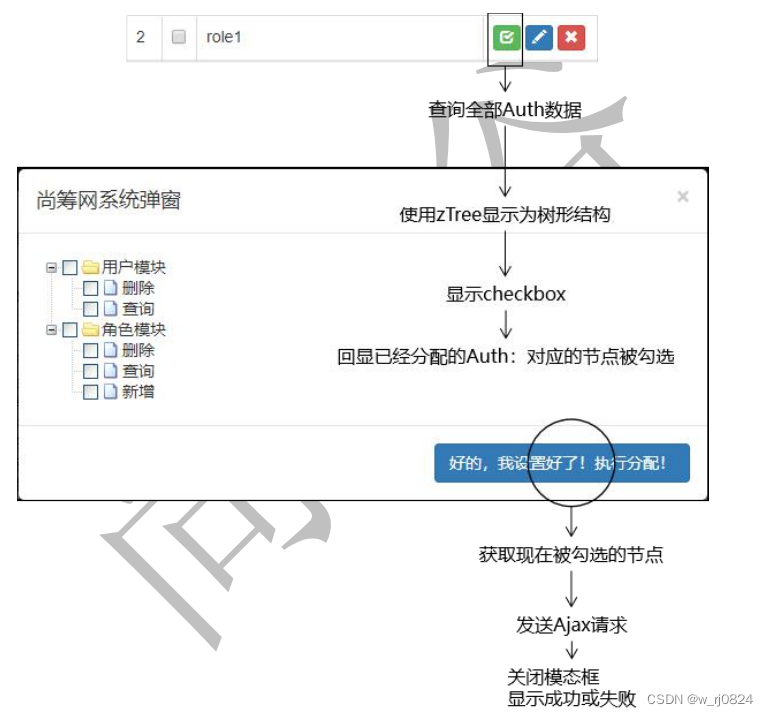Check the 角色模块 checkbox
The image size is (768, 716).
click(70, 330)
